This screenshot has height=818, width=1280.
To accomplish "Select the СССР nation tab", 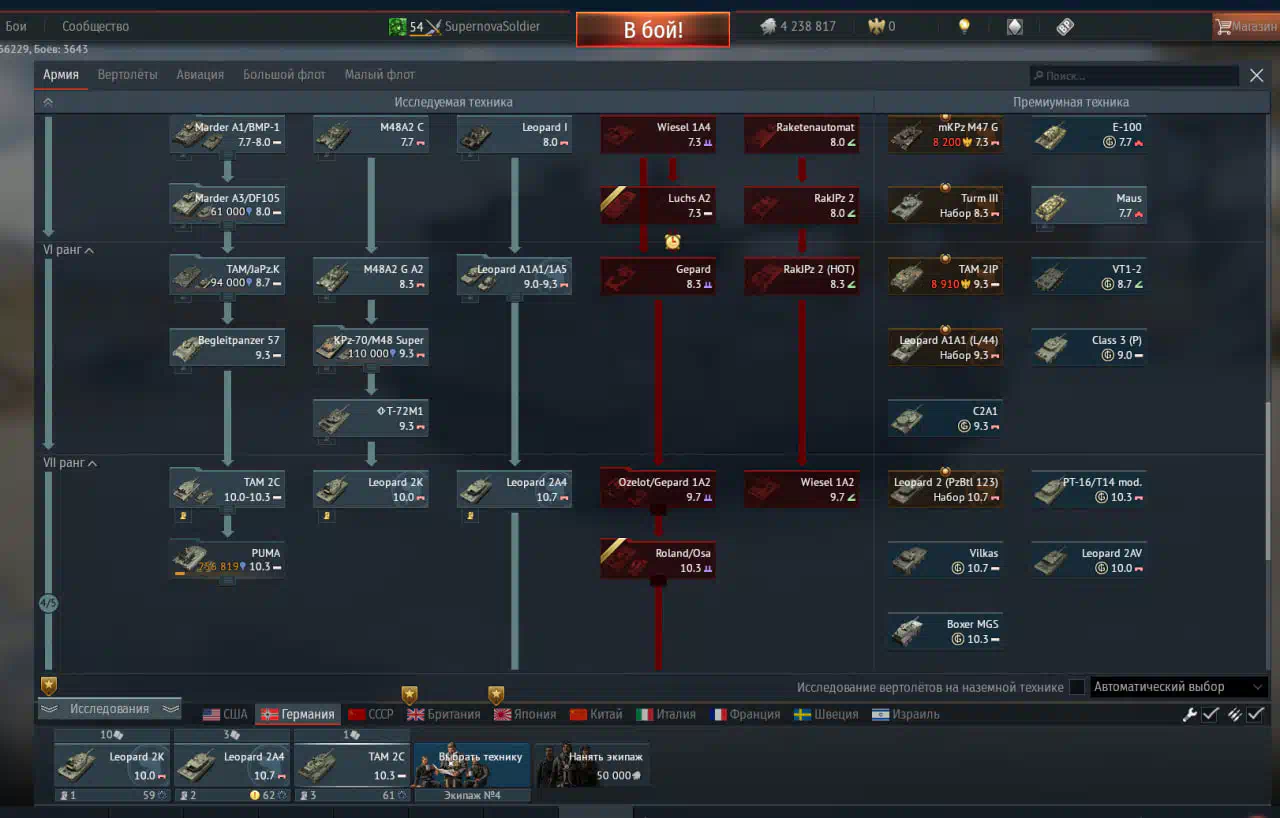I will (x=371, y=714).
